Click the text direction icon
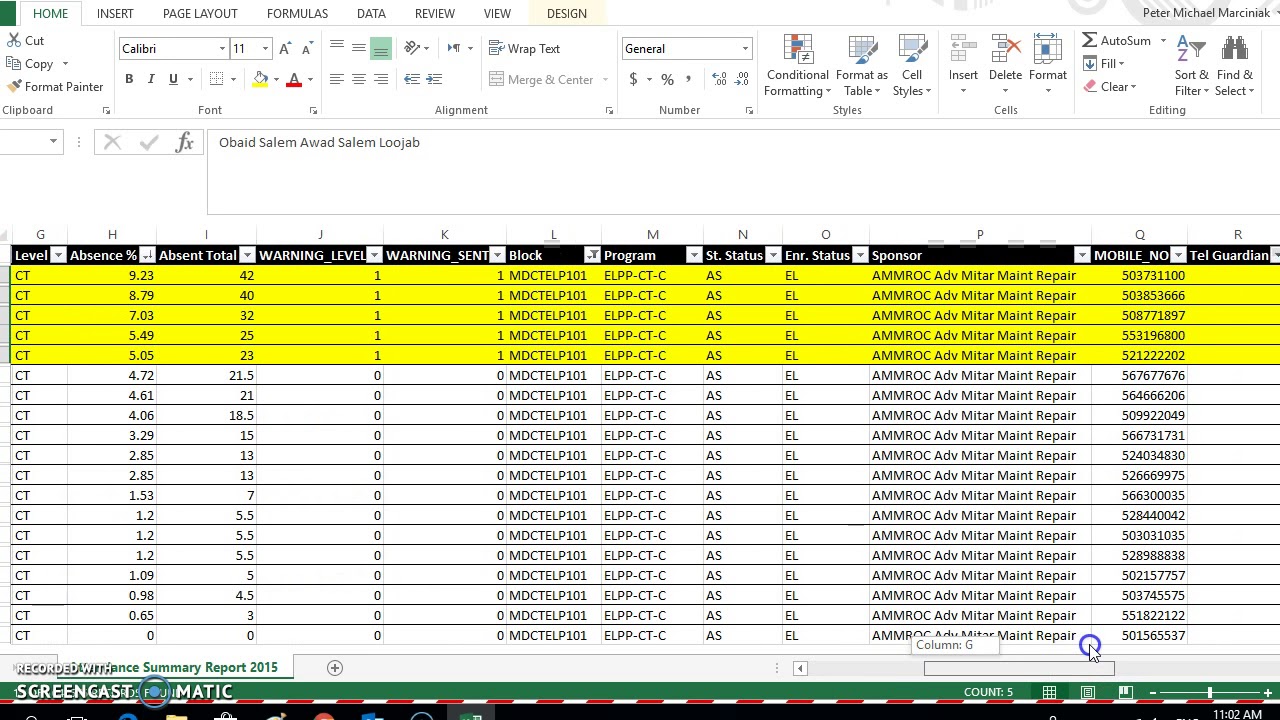Viewport: 1280px width, 720px height. click(x=455, y=48)
